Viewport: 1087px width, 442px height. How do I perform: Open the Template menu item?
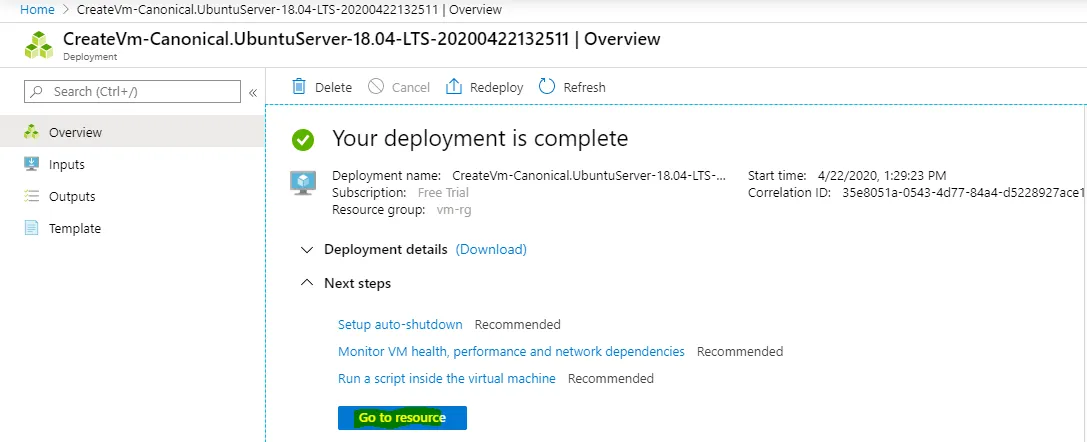(x=132, y=228)
